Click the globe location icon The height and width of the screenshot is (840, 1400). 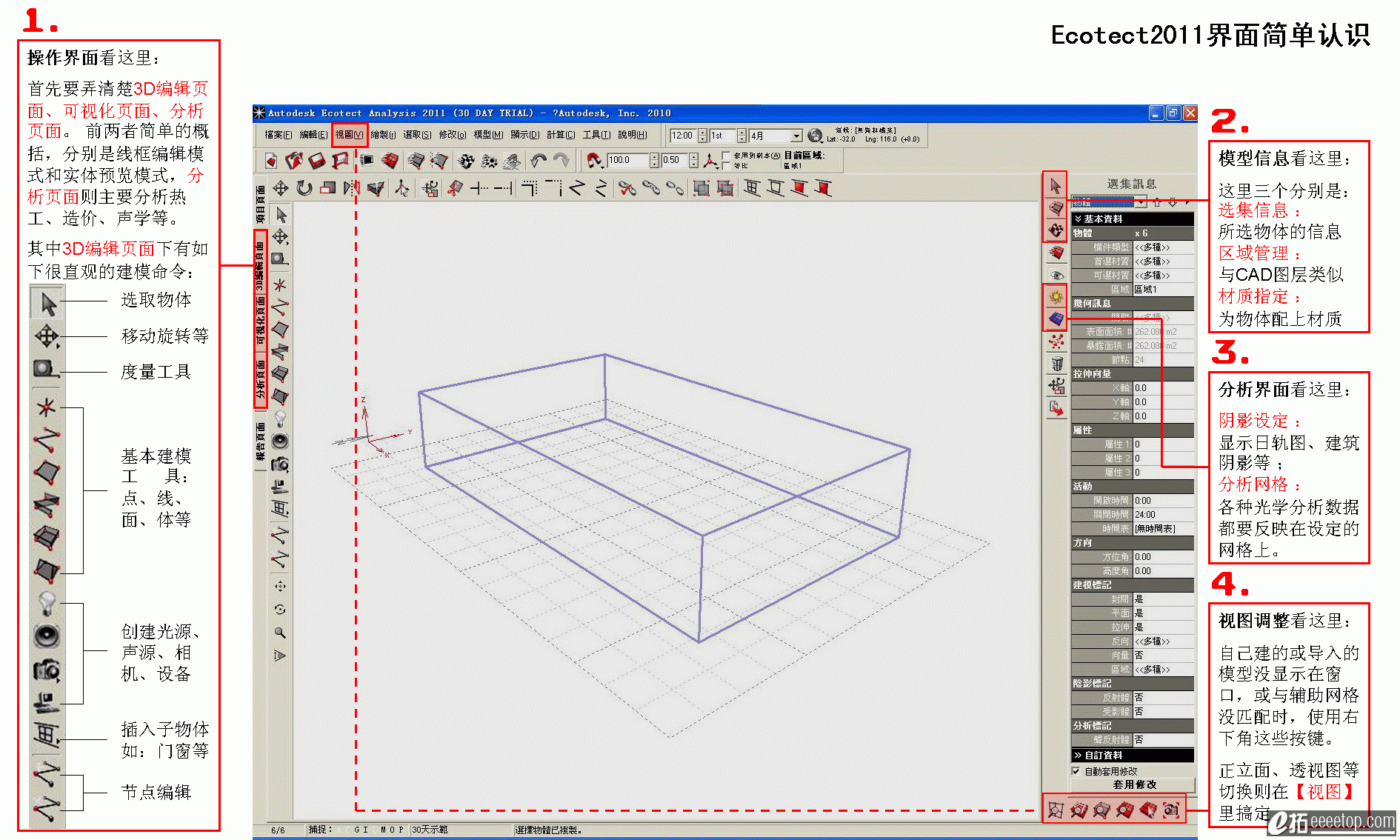815,136
